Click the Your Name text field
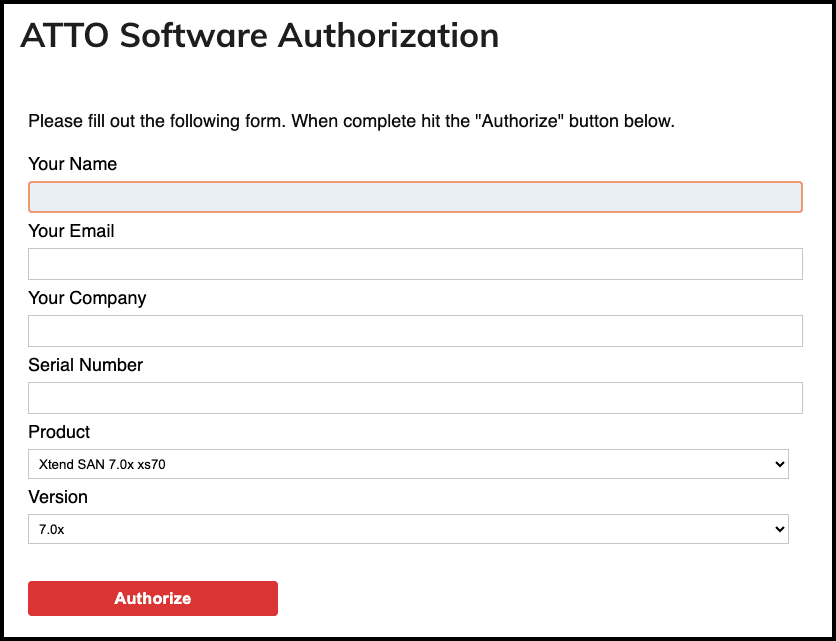This screenshot has height=641, width=836. click(415, 197)
